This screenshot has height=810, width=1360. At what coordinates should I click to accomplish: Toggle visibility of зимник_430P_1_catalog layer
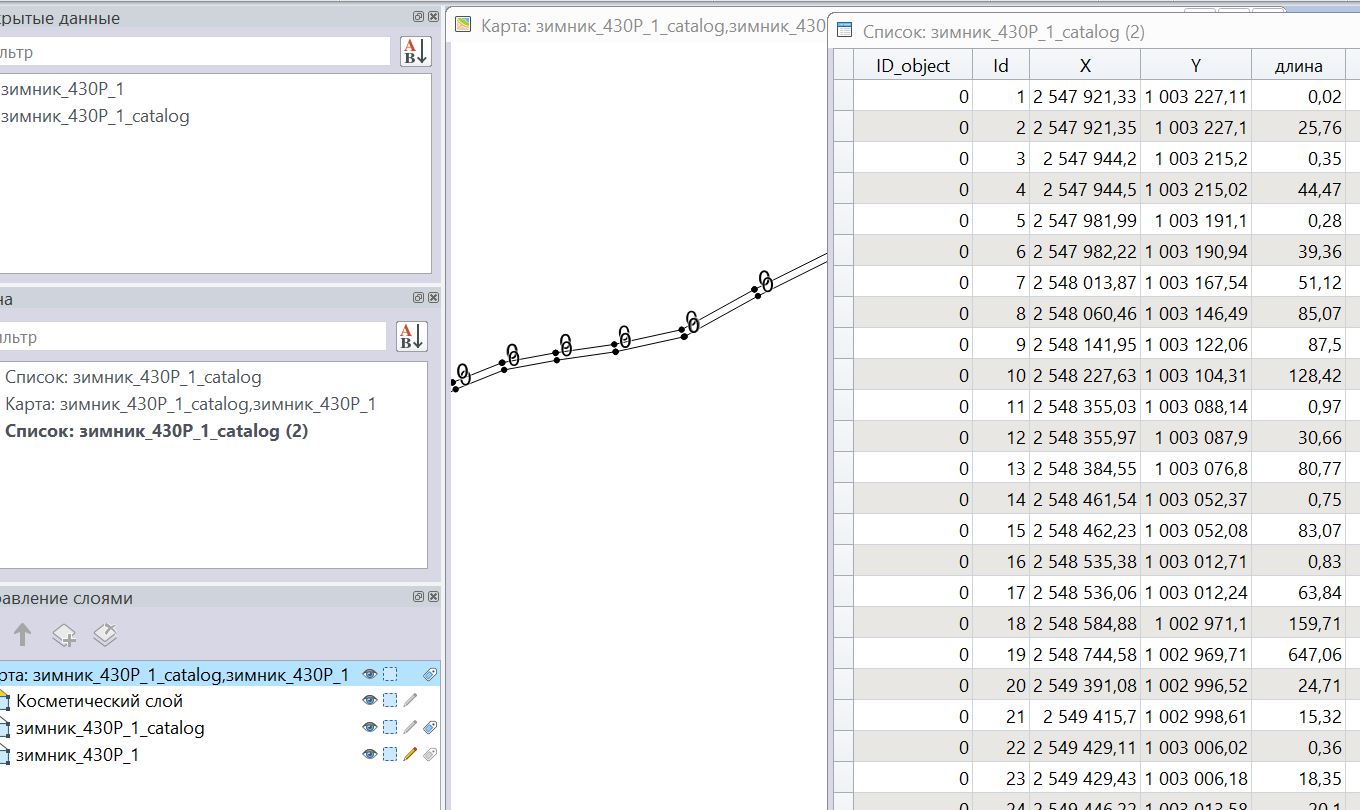370,728
